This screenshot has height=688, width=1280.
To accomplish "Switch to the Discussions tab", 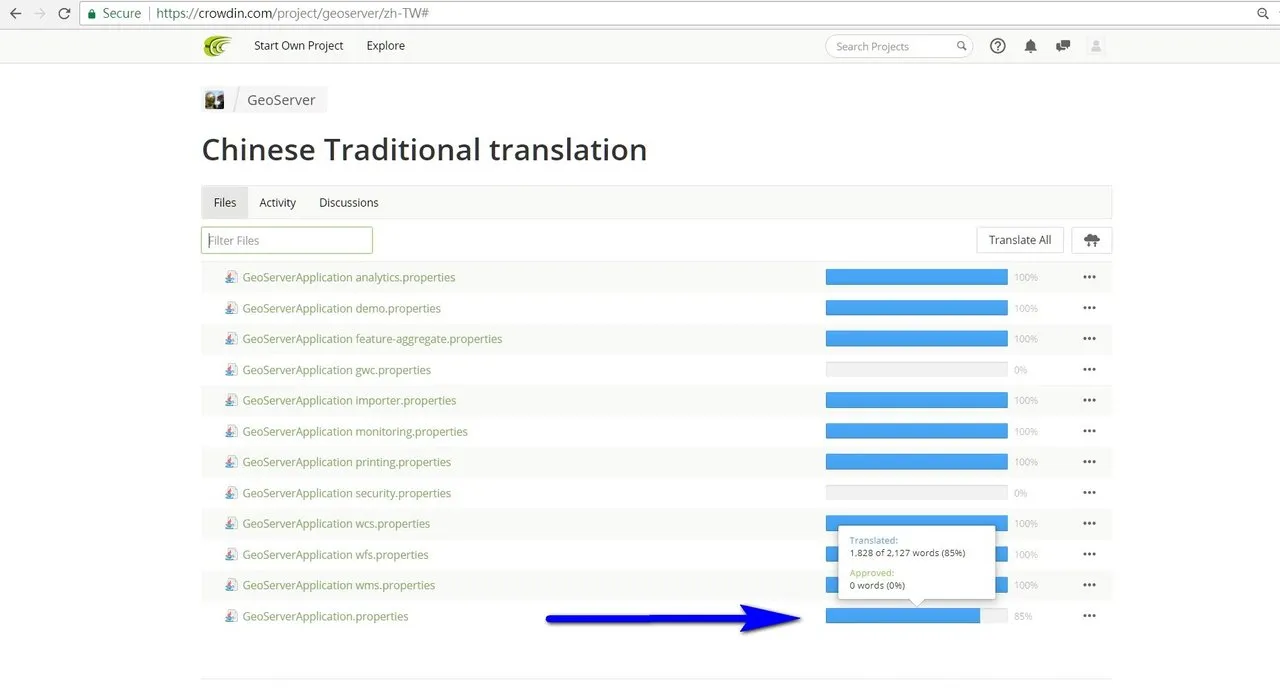I will (349, 202).
